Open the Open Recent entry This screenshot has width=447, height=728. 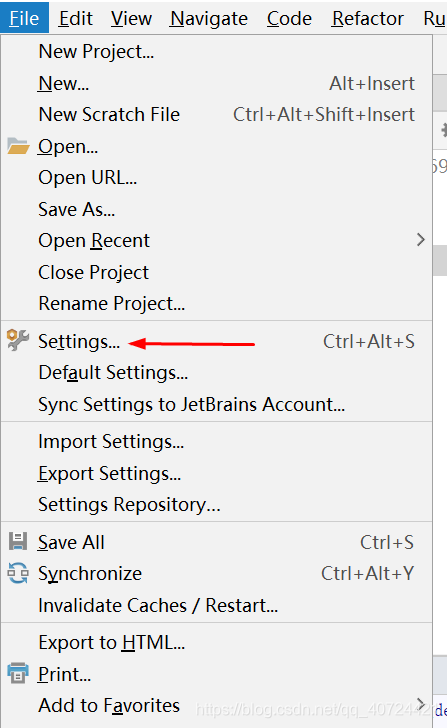(x=94, y=240)
